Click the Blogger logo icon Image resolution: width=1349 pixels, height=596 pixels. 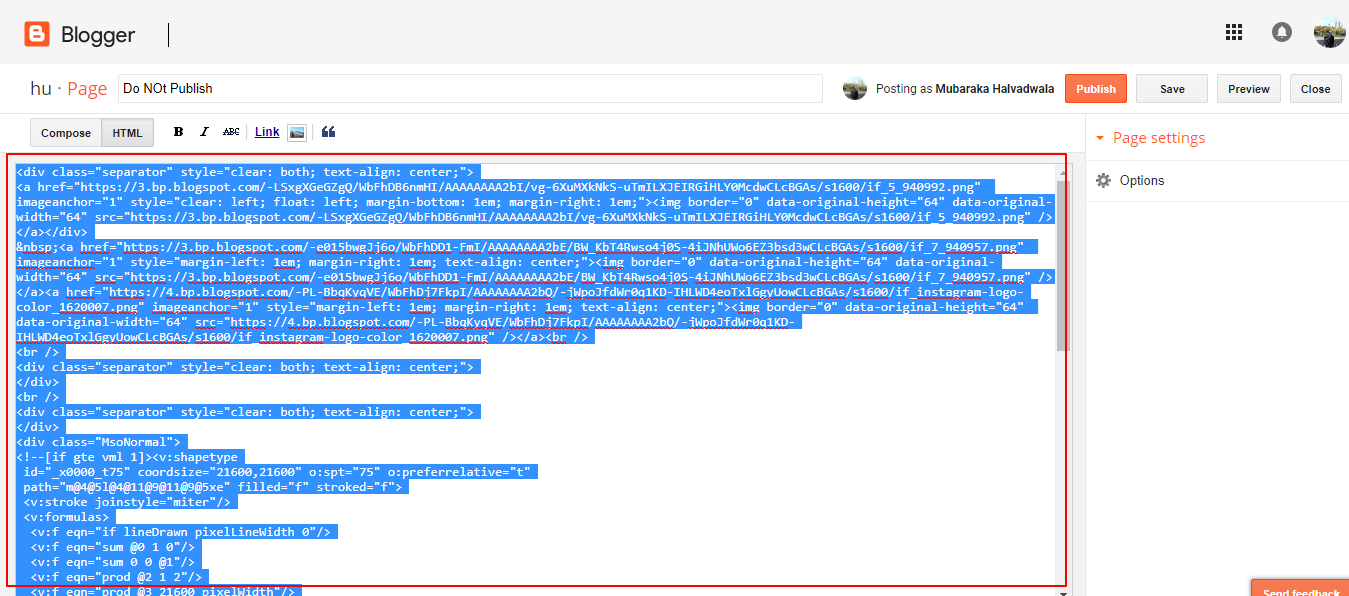37,35
